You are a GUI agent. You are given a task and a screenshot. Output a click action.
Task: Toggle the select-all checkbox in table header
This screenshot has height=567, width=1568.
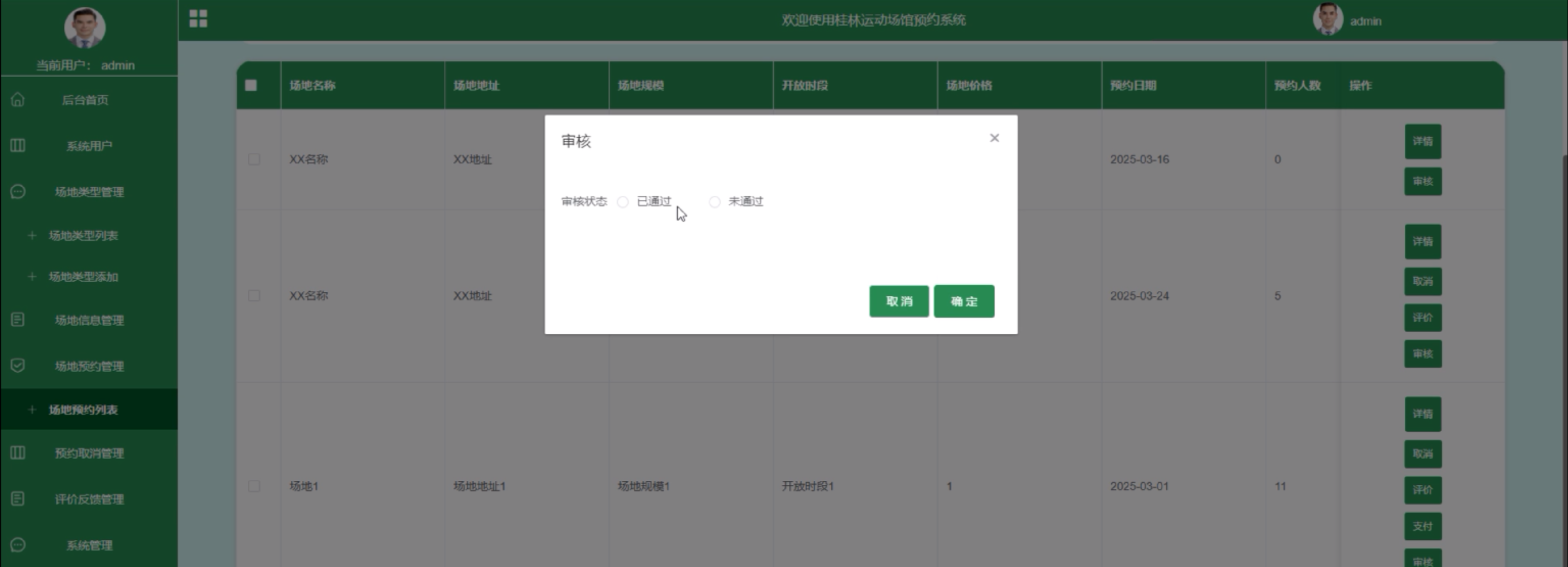point(251,85)
